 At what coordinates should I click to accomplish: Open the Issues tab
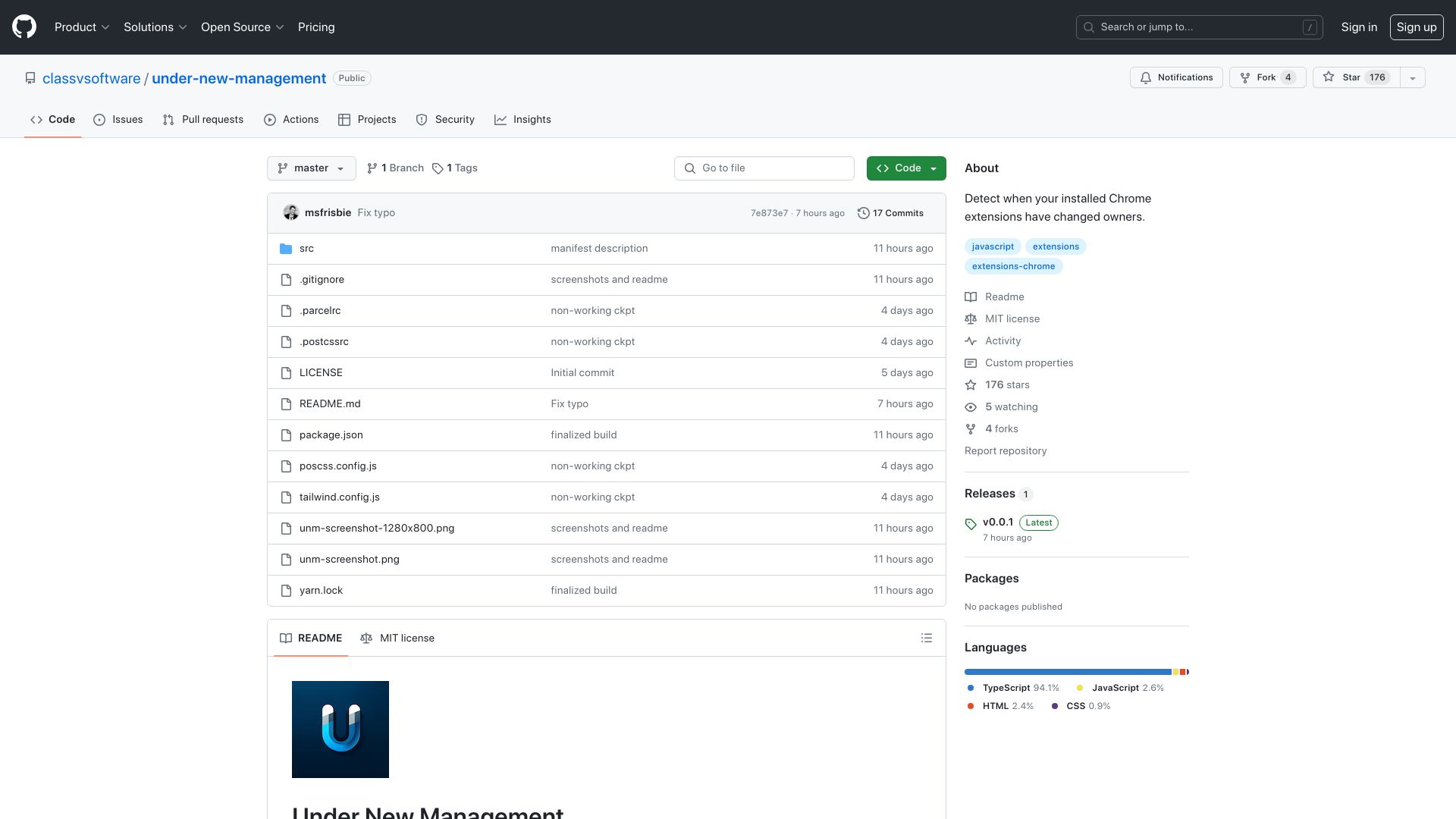[118, 120]
